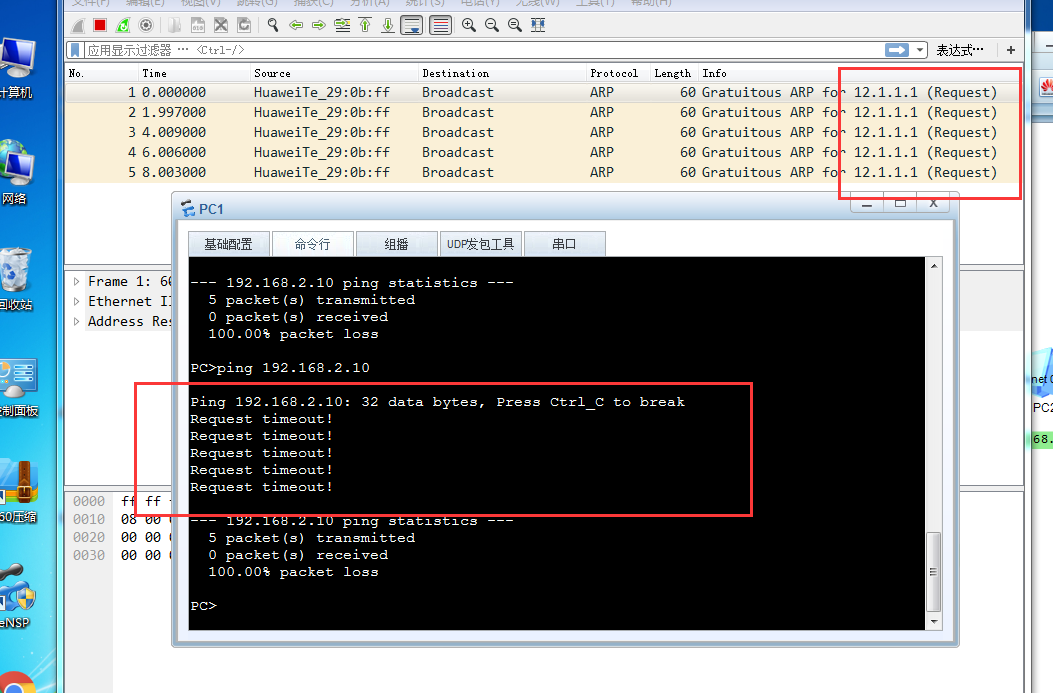The image size is (1053, 693).
Task: Click the eNSP desktop icon
Action: [16, 598]
